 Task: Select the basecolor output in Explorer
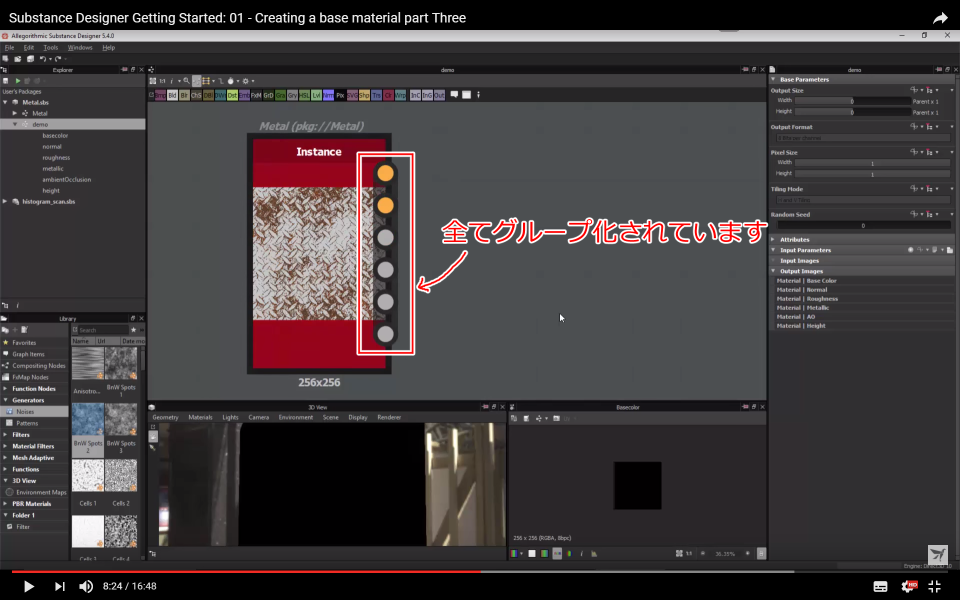(55, 135)
